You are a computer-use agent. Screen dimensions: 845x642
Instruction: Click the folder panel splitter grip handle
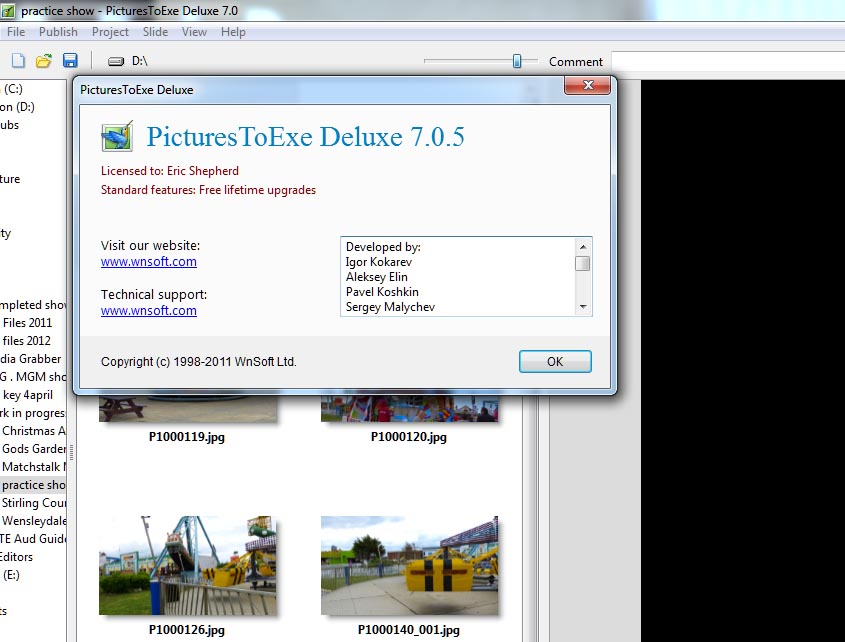71,450
